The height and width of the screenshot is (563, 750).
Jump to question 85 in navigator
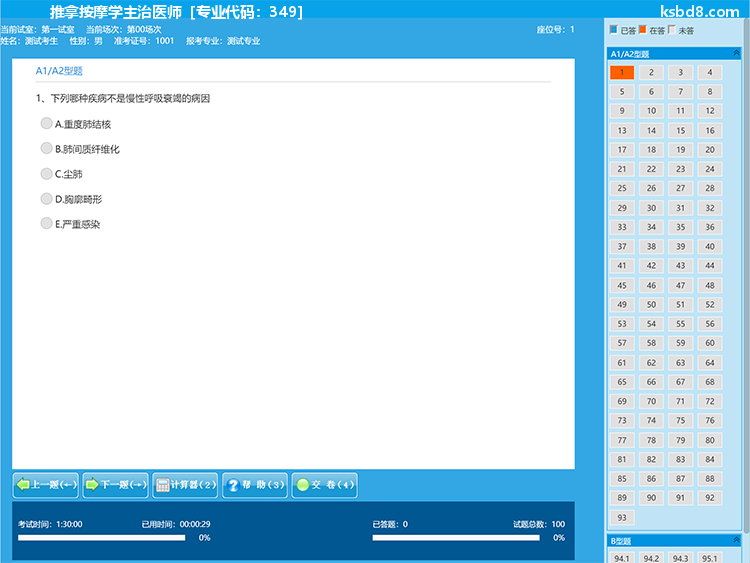622,478
